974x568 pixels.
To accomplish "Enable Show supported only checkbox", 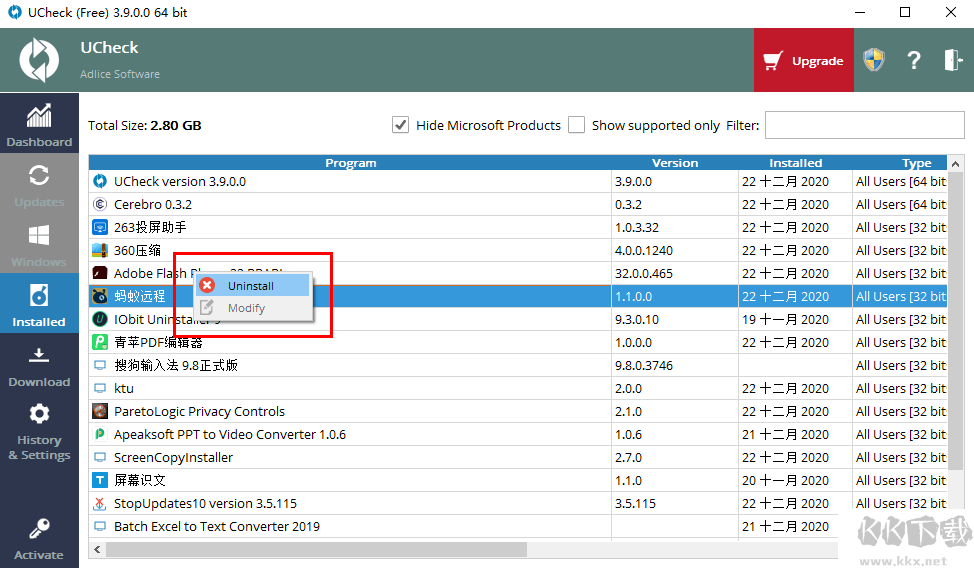I will [577, 125].
